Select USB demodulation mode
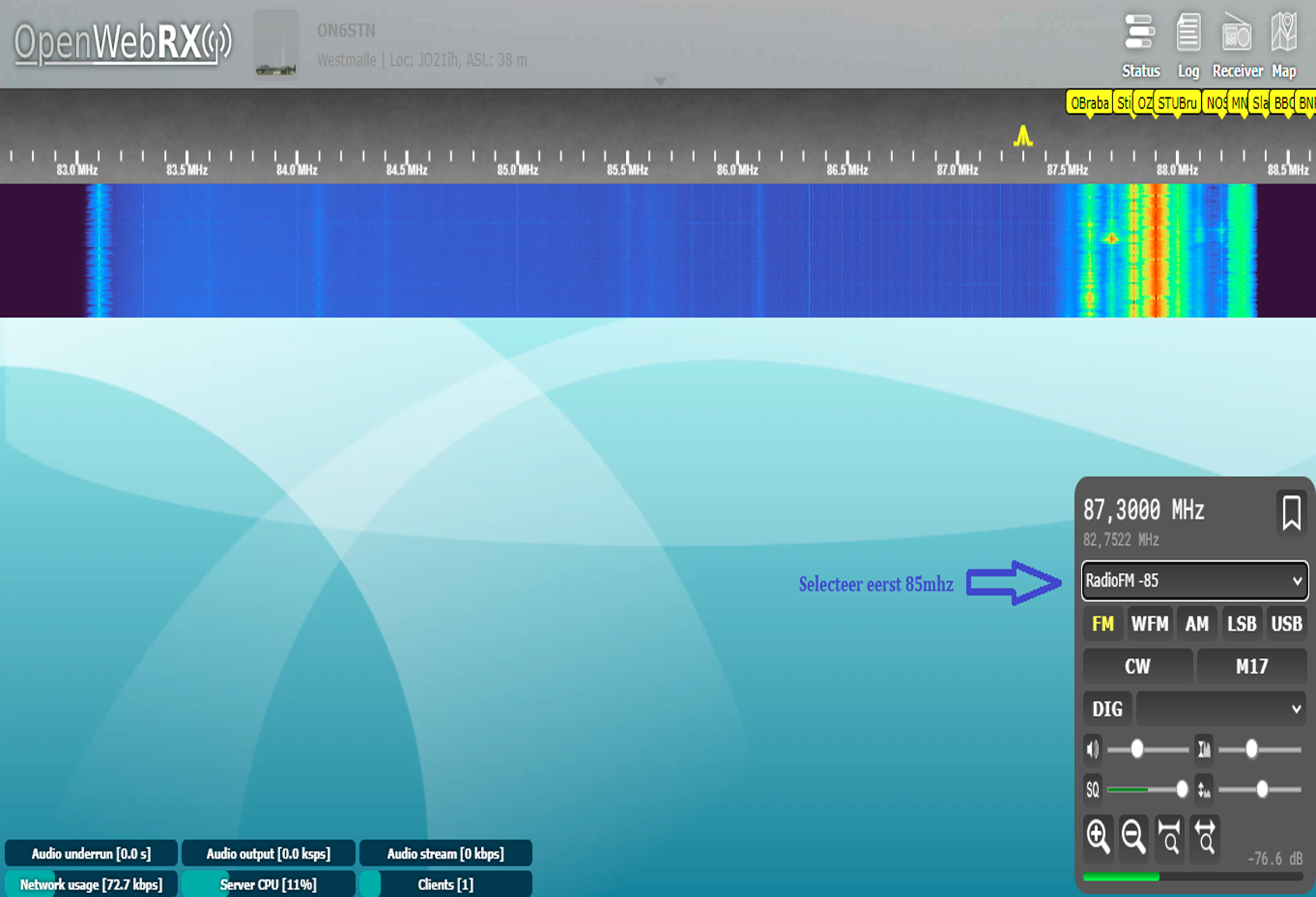 point(1286,623)
